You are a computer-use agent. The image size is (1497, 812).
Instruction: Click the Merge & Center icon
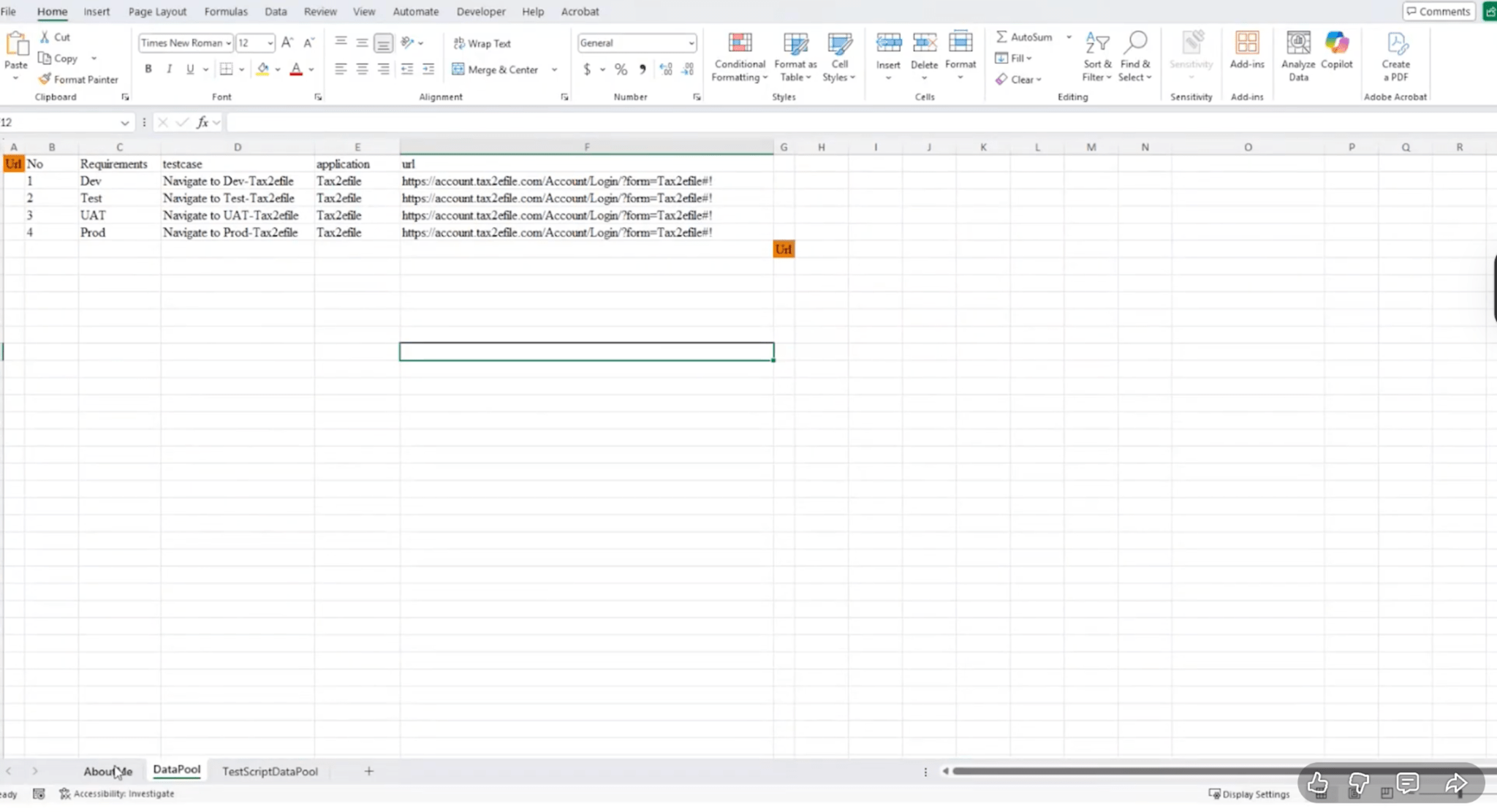pos(458,69)
